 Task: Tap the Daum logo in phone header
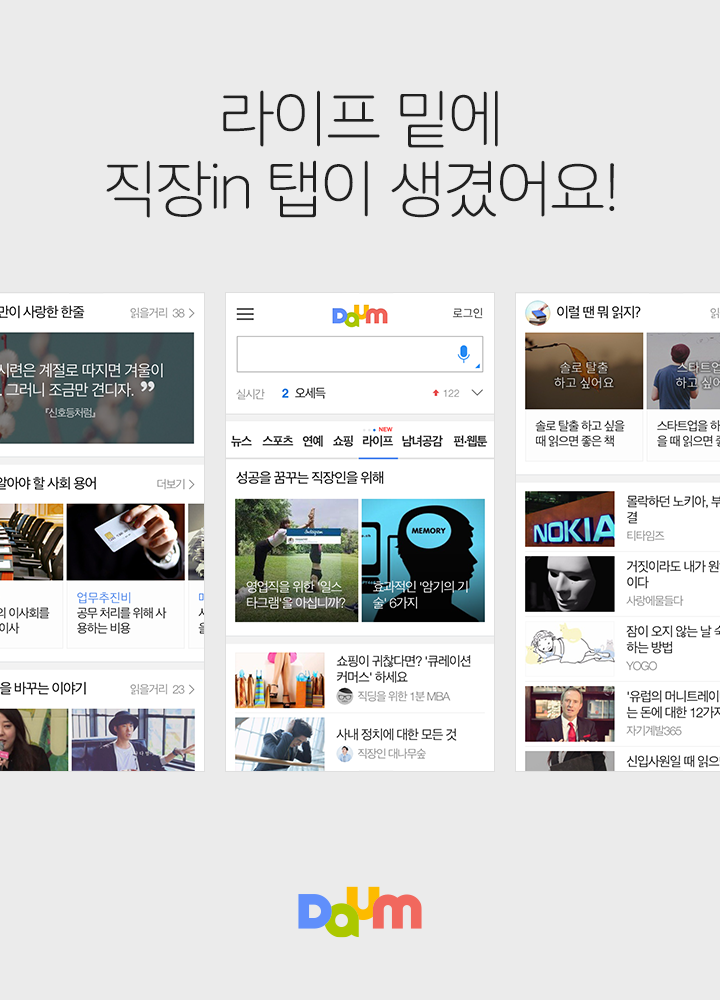point(360,315)
